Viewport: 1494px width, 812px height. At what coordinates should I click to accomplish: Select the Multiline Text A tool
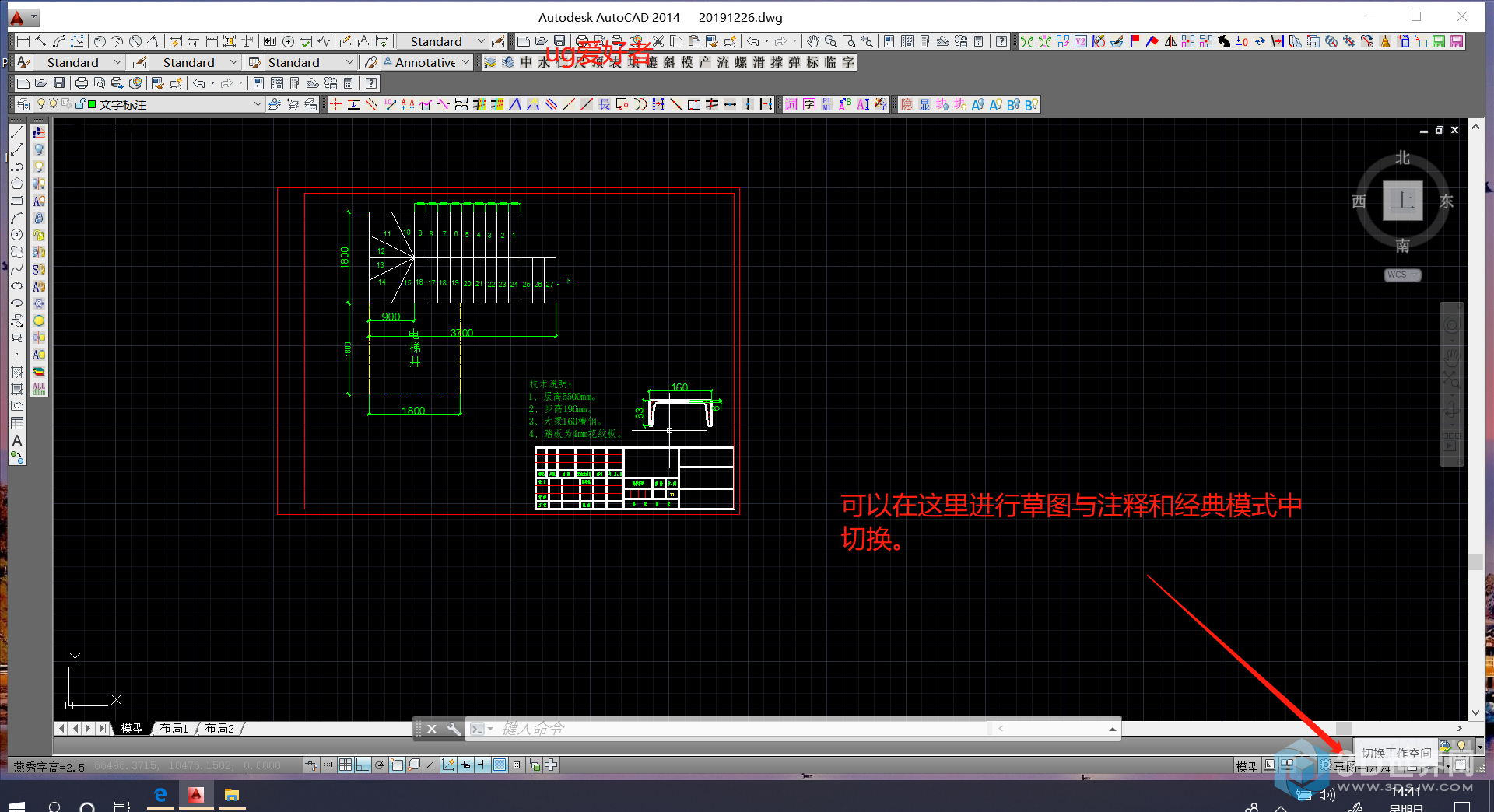pyautogui.click(x=17, y=440)
